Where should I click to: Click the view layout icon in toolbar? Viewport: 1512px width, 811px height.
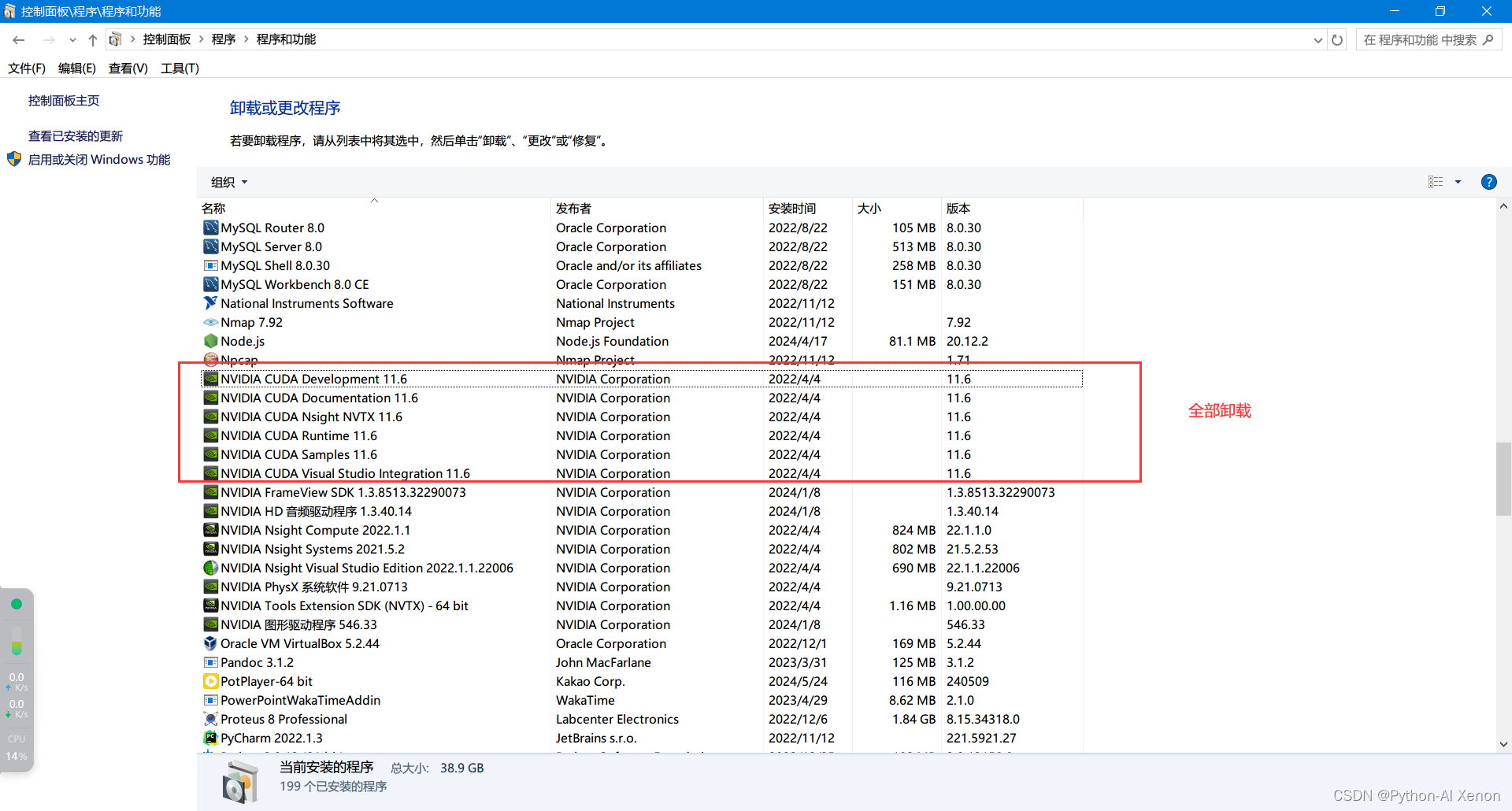pos(1436,182)
